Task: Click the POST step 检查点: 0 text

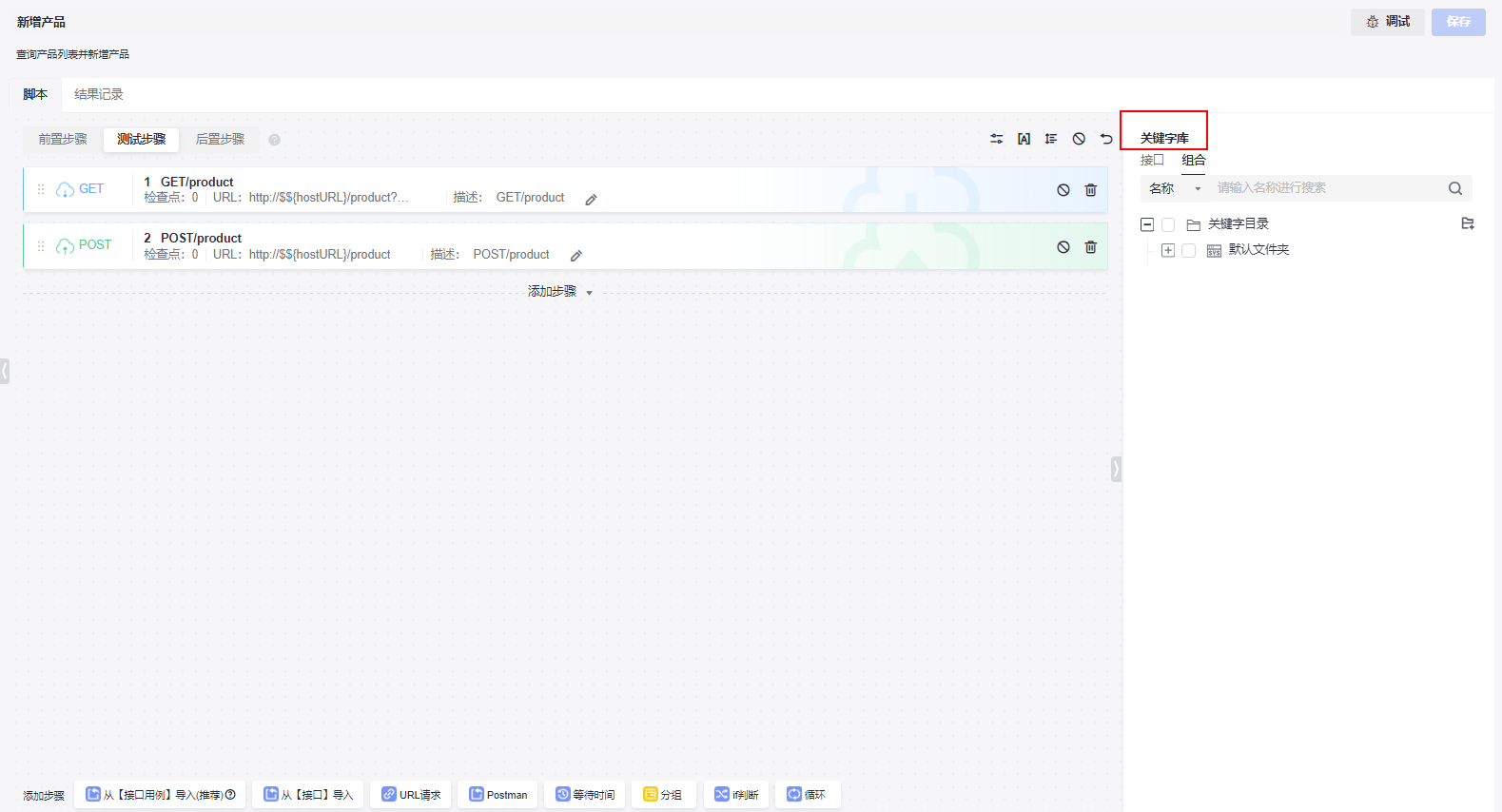Action: pyautogui.click(x=171, y=255)
